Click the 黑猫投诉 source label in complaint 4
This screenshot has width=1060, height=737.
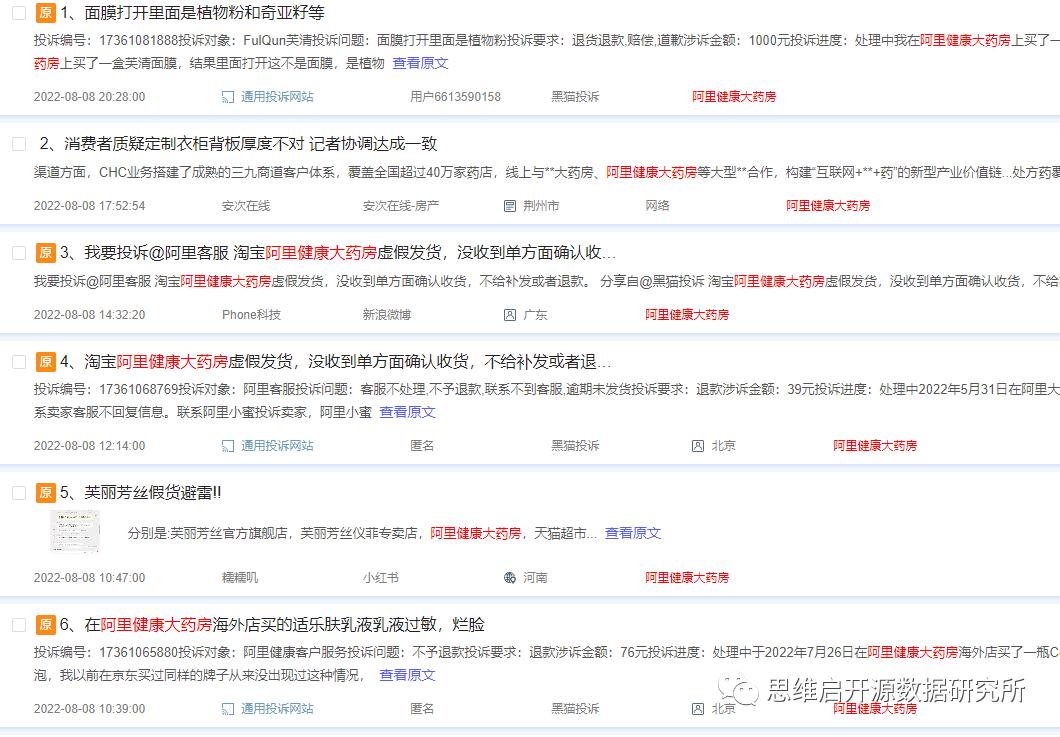(x=574, y=445)
